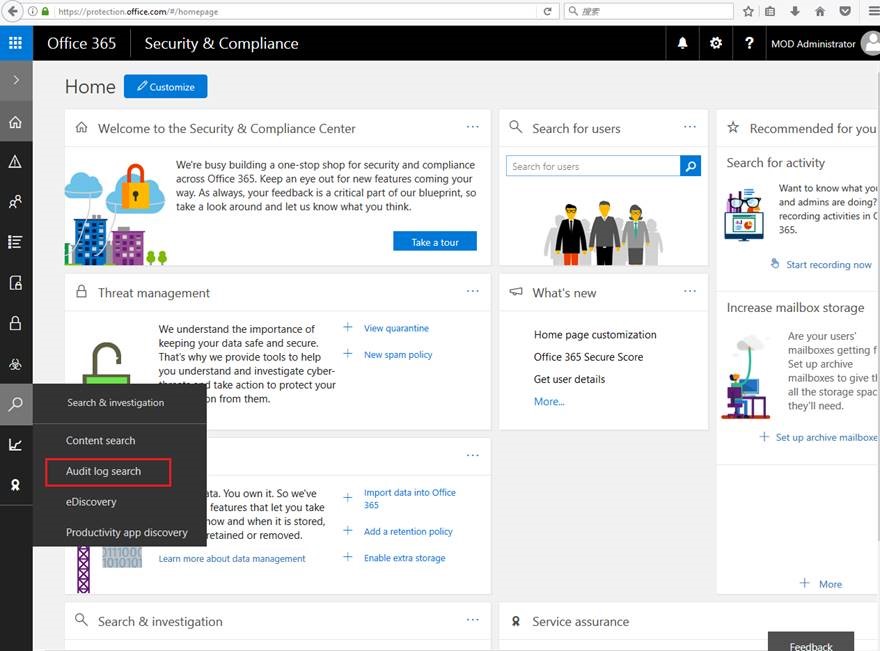
Task: Open Service assurance ribbon icon in sidebar
Action: click(x=16, y=485)
